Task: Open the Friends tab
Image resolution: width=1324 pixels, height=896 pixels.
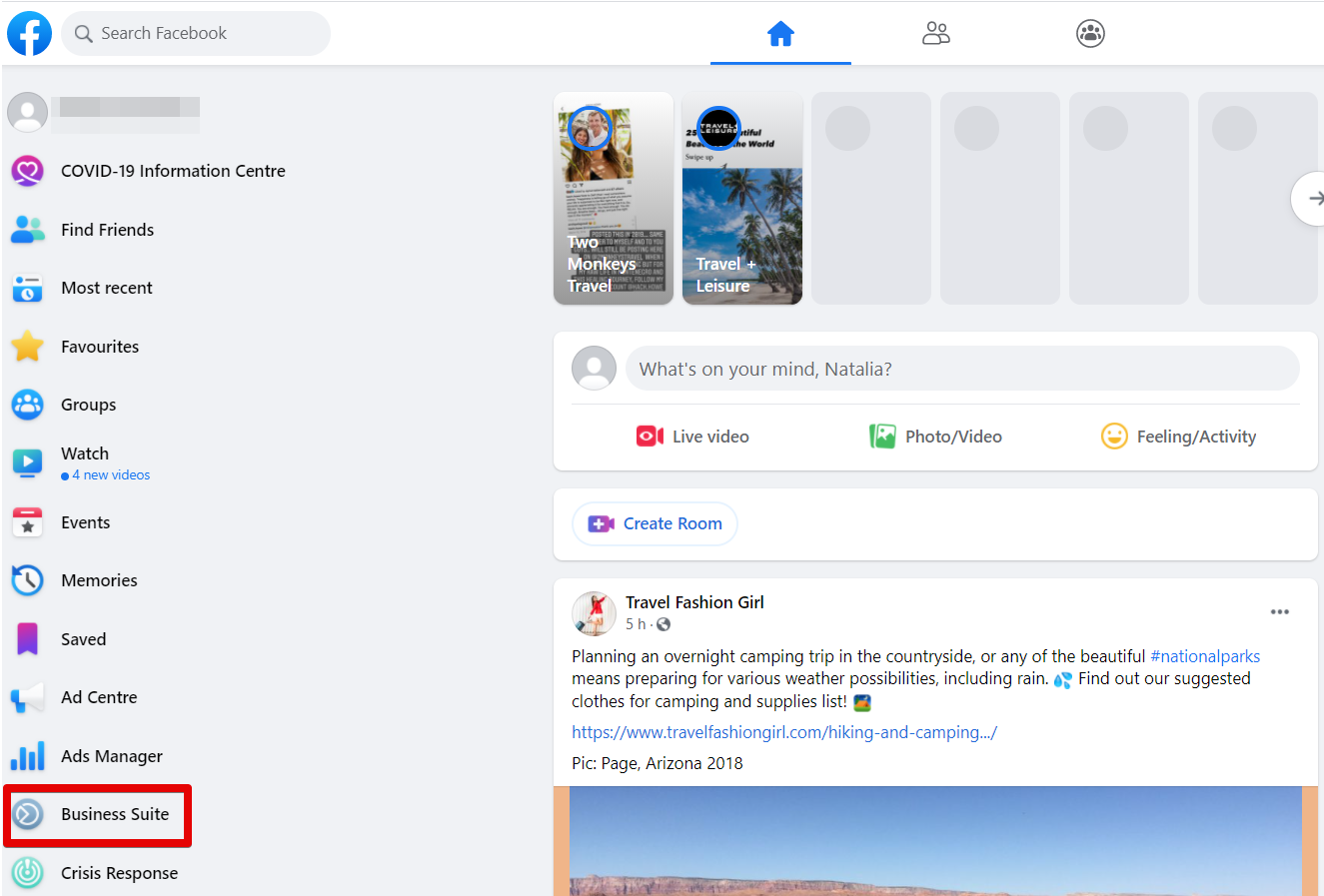Action: click(x=936, y=33)
